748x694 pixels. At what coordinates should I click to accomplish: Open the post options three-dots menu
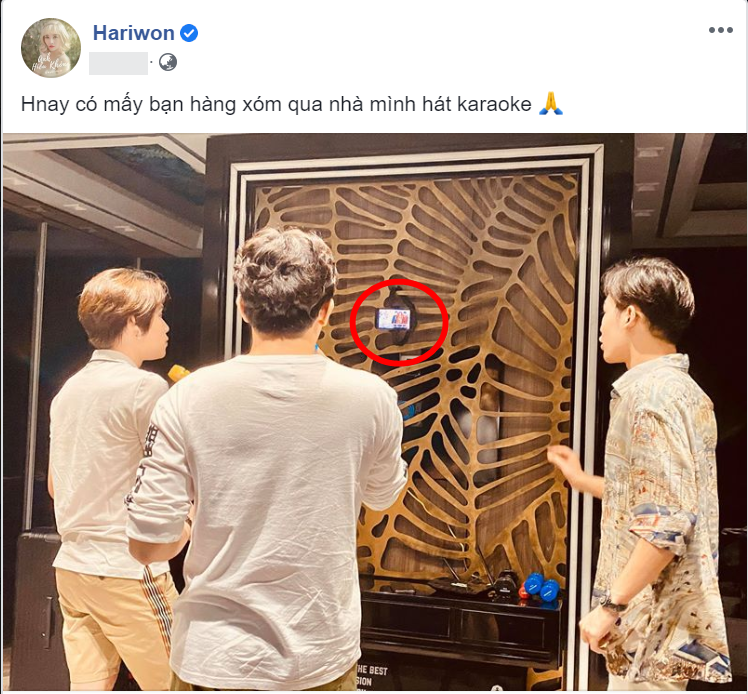click(720, 30)
